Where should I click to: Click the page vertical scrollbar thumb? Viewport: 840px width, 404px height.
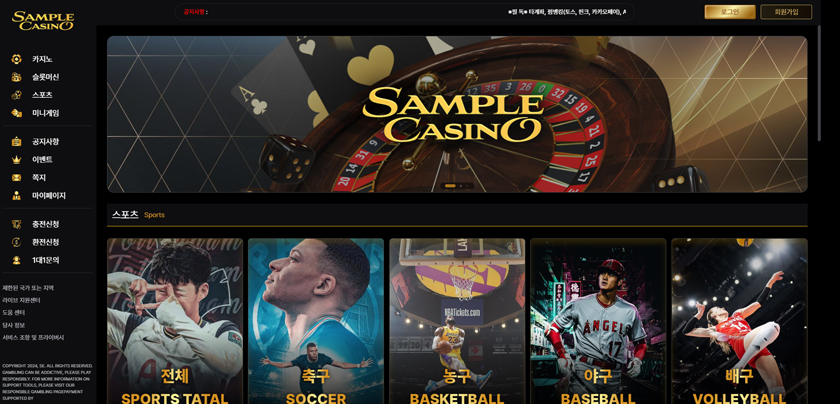click(x=819, y=83)
